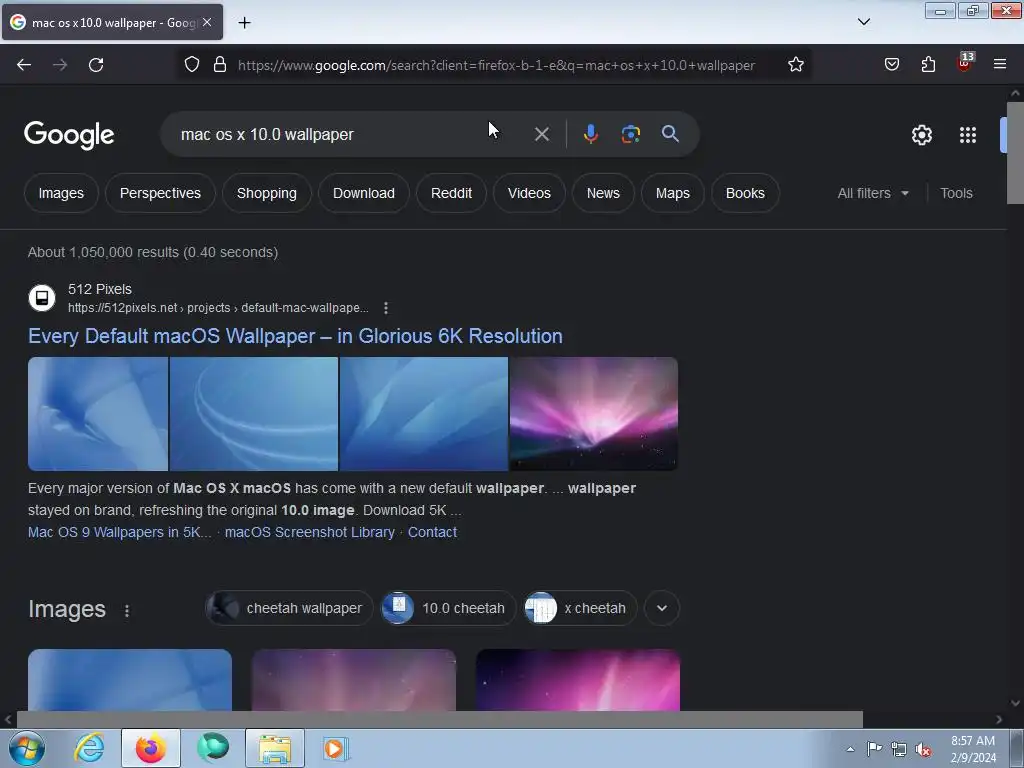Switch to Books results

click(745, 193)
